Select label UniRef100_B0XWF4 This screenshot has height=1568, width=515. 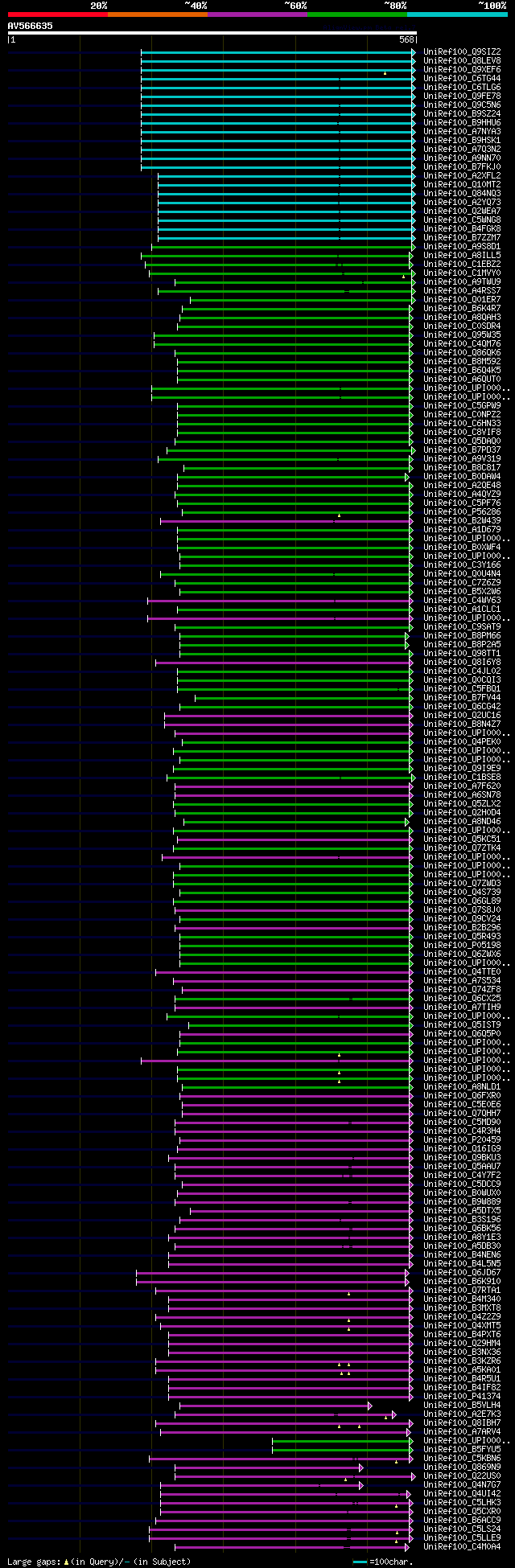pyautogui.click(x=462, y=548)
